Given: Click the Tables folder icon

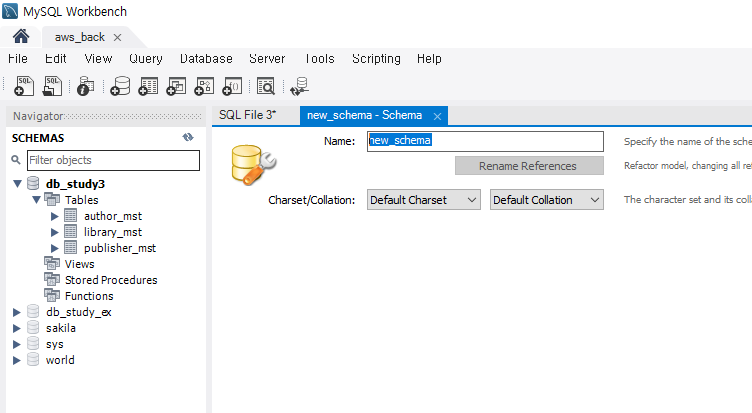Looking at the screenshot, I should coord(52,199).
